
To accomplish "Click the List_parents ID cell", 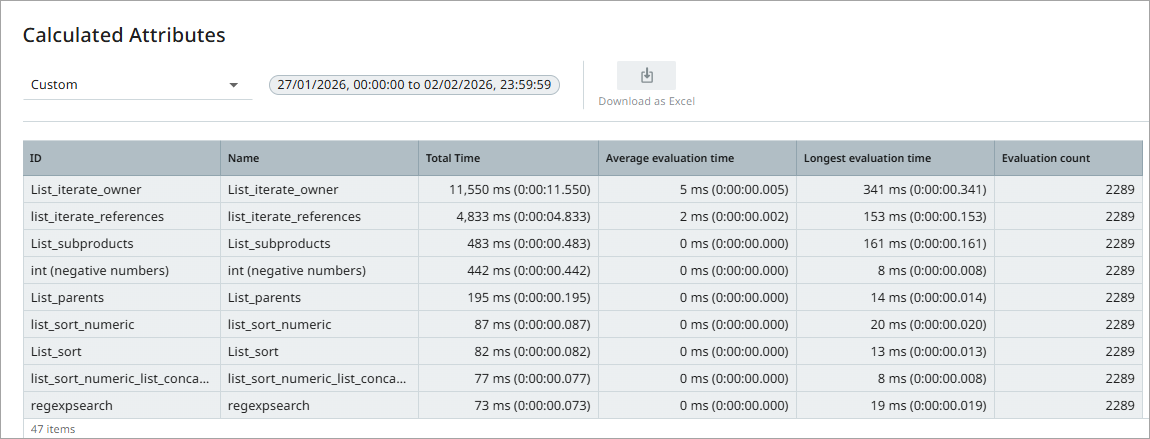I will tap(67, 297).
